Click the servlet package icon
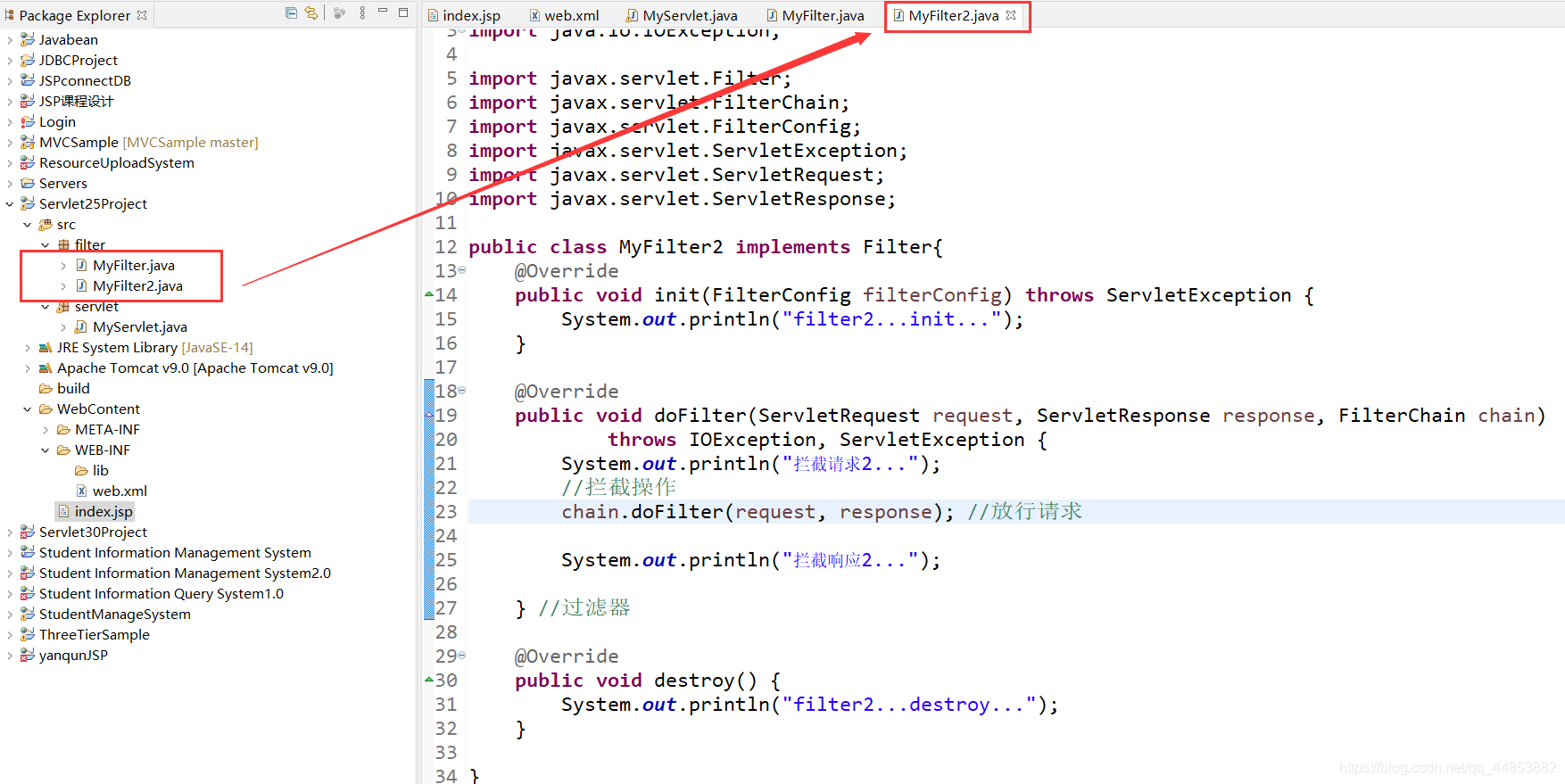Screen dimensions: 1565x784 click(63, 307)
